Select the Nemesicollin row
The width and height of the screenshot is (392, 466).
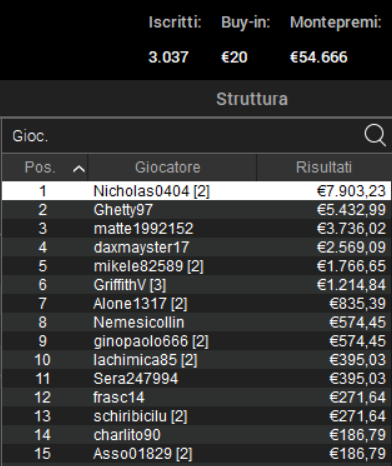click(x=196, y=322)
